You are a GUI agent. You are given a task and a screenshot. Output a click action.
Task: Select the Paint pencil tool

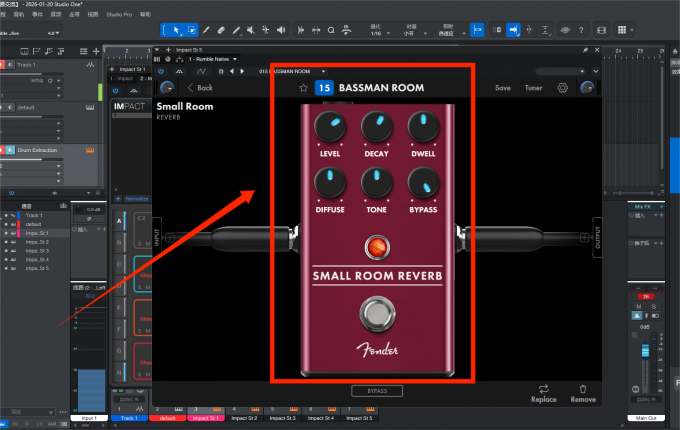(x=236, y=30)
